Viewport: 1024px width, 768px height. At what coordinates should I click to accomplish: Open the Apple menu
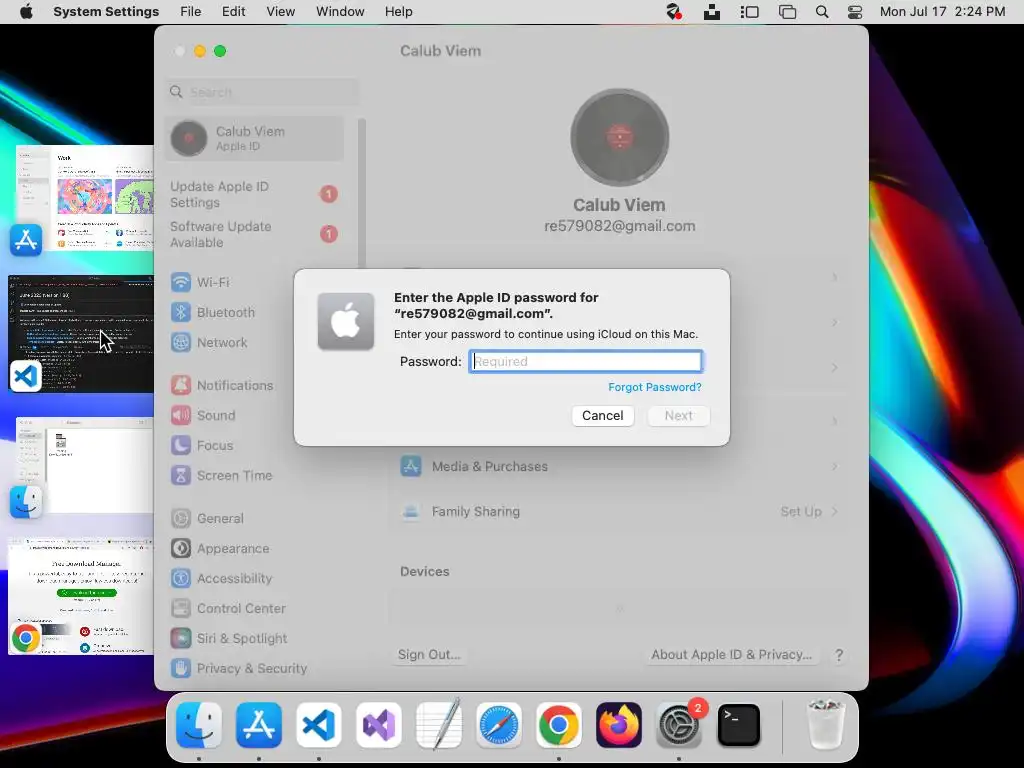pos(26,12)
